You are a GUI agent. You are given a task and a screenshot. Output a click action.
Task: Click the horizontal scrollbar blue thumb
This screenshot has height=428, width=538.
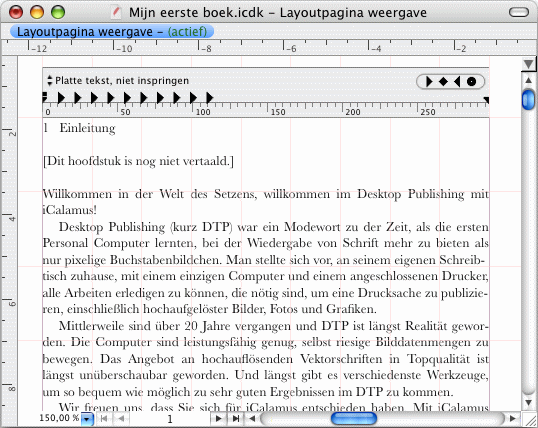coord(354,418)
